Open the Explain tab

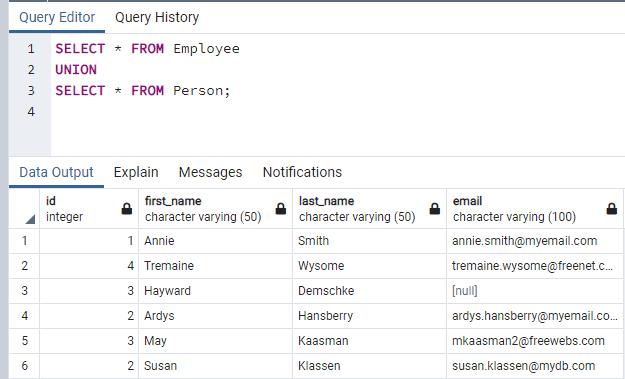pos(136,172)
